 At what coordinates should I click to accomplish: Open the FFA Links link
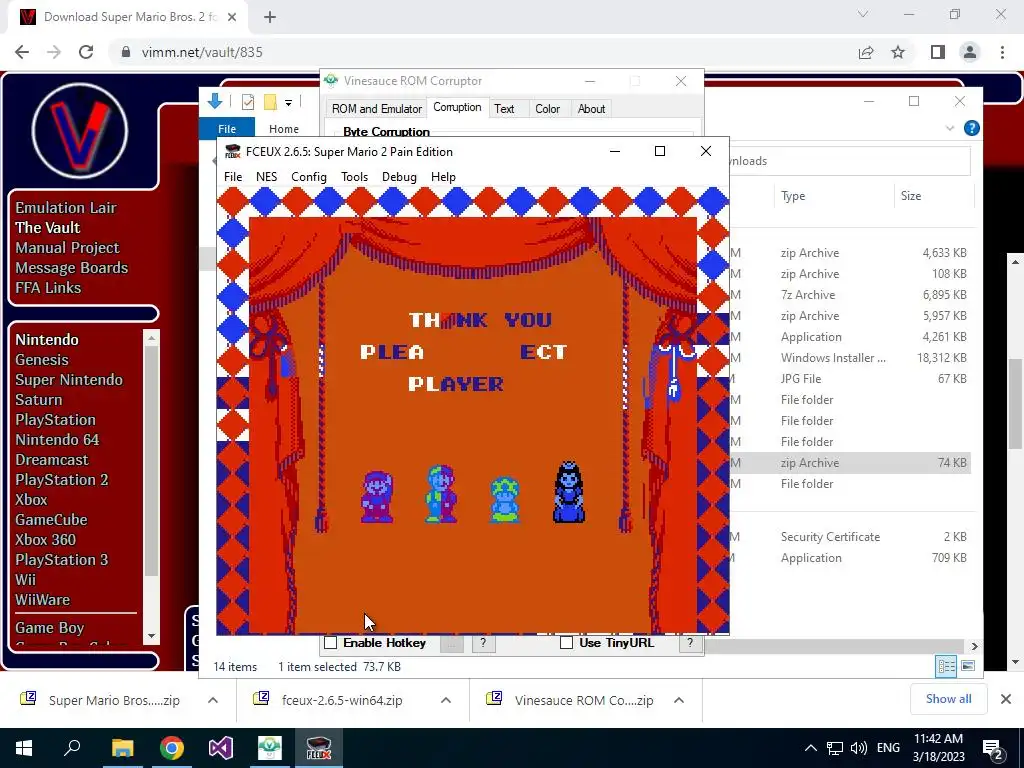tap(48, 288)
